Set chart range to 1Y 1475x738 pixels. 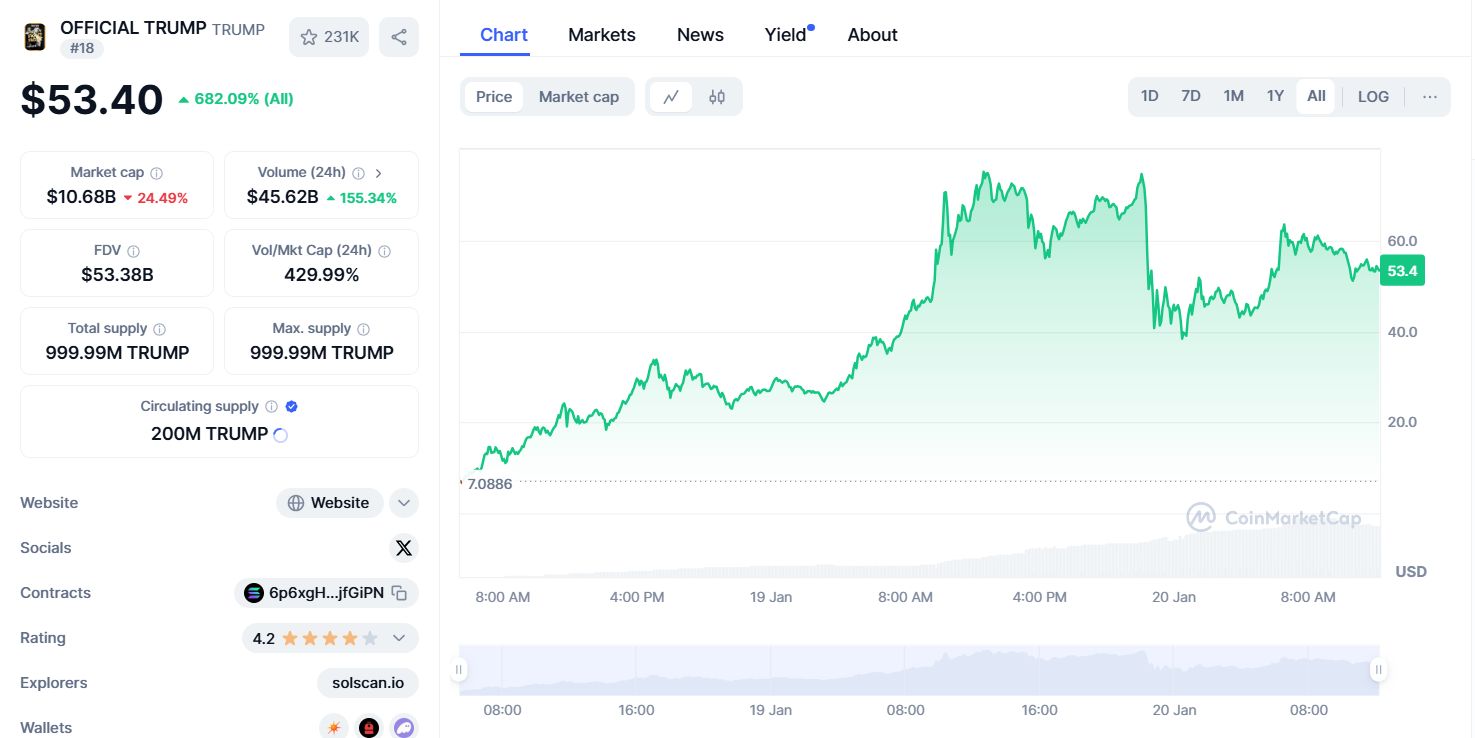1275,96
